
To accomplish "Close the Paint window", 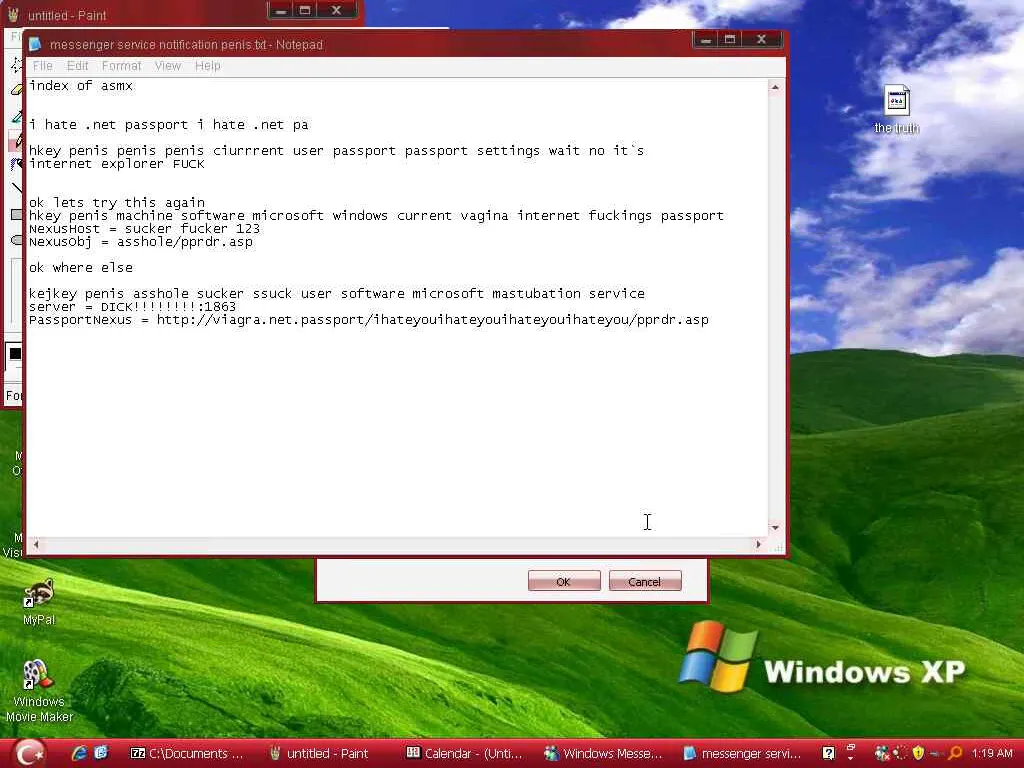I will click(x=336, y=10).
